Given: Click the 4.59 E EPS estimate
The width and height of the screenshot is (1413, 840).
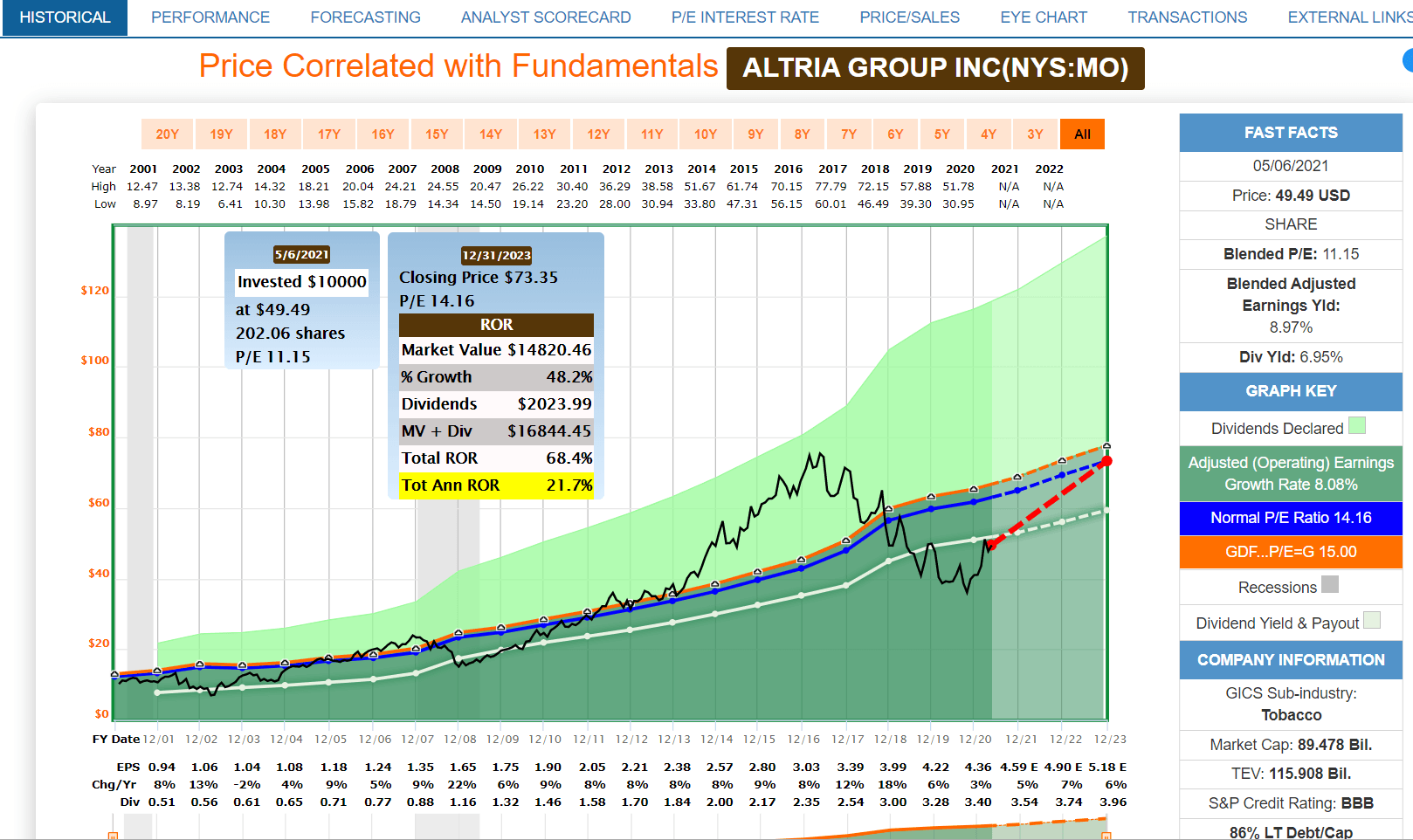Looking at the screenshot, I should (1019, 767).
